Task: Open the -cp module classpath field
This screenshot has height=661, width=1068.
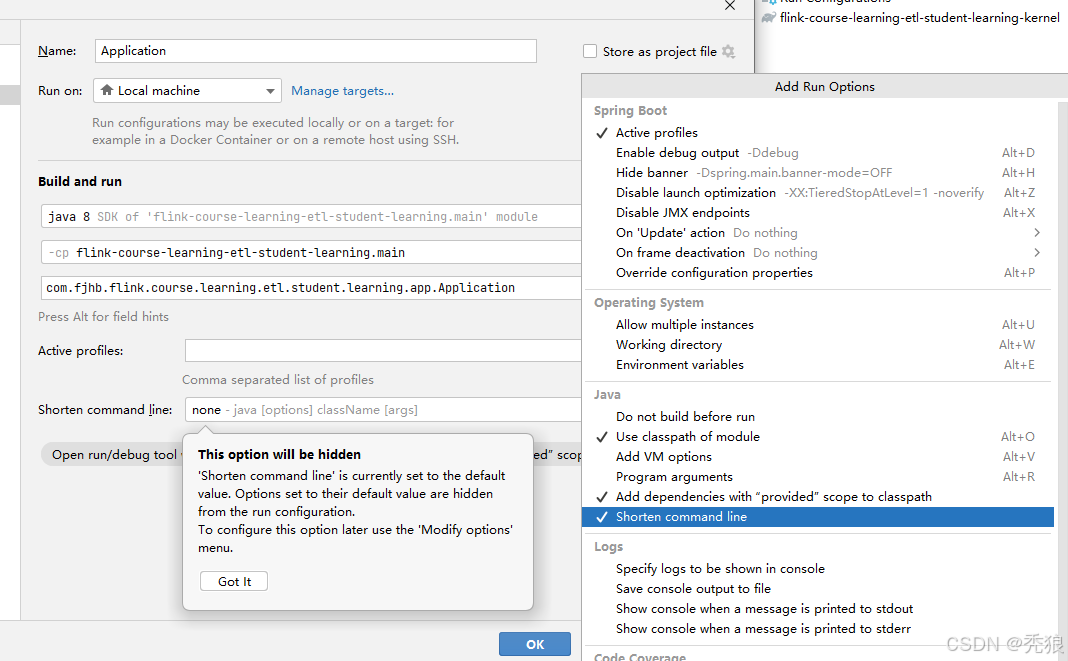Action: 311,252
